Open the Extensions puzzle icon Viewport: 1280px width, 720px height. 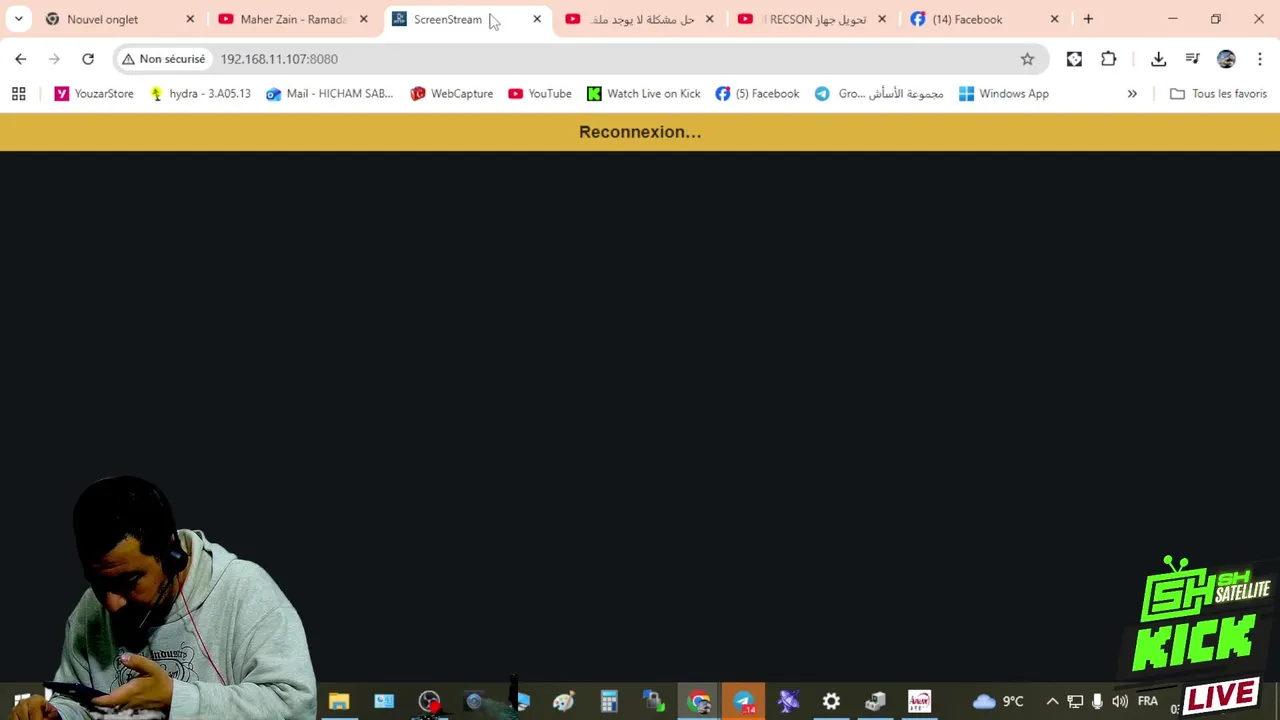[1109, 59]
